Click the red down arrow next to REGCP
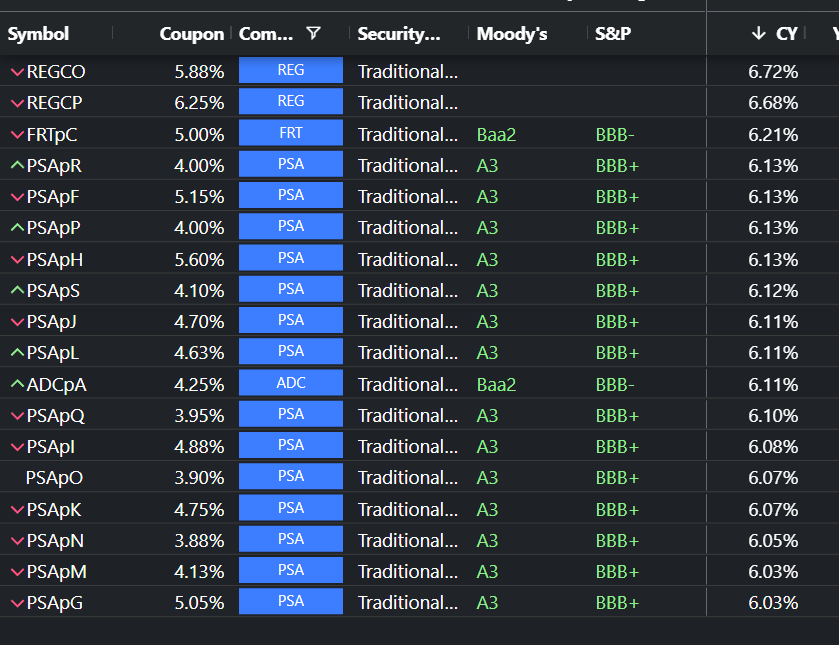This screenshot has width=839, height=645. click(x=17, y=101)
